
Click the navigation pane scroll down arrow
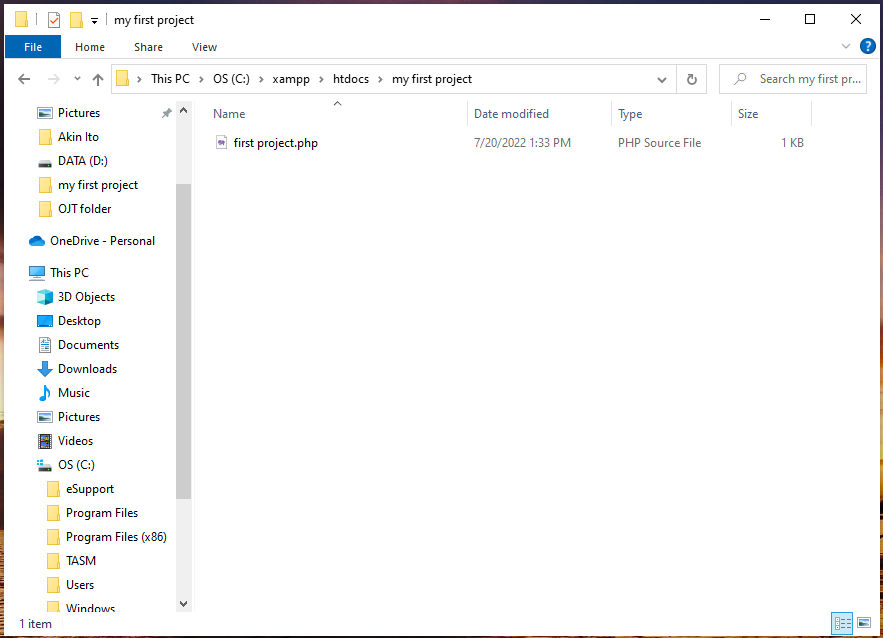click(x=184, y=604)
